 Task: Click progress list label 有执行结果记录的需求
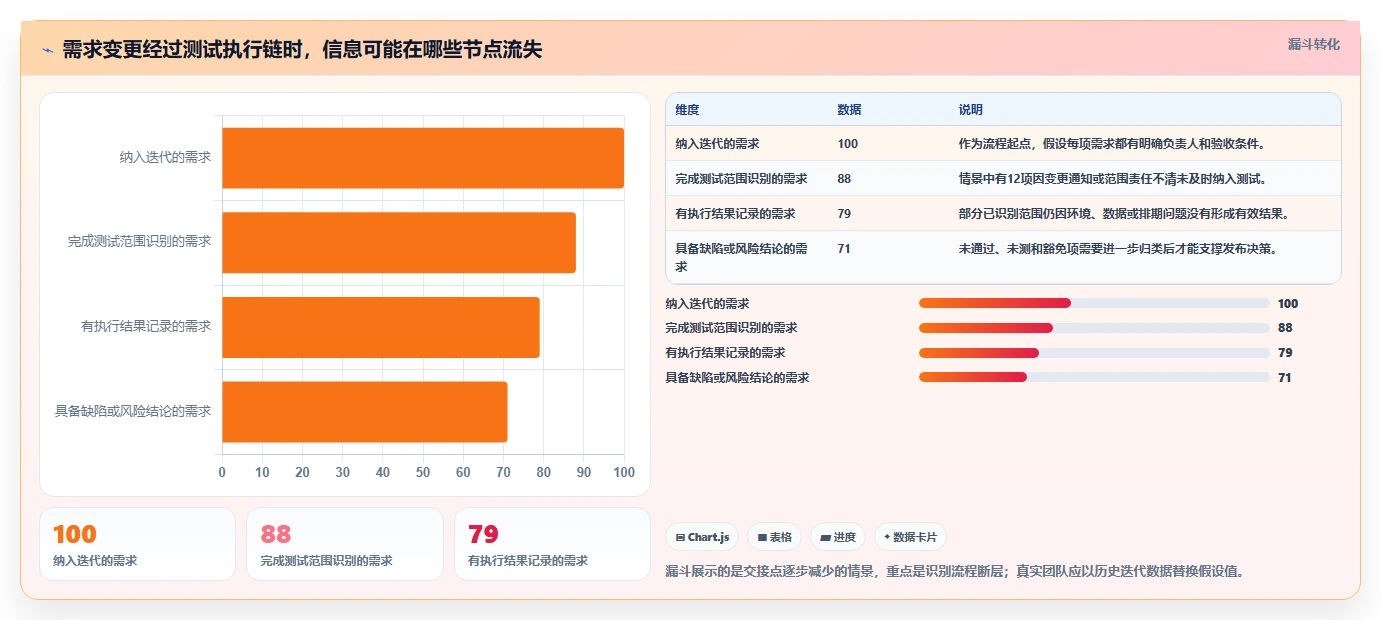725,353
